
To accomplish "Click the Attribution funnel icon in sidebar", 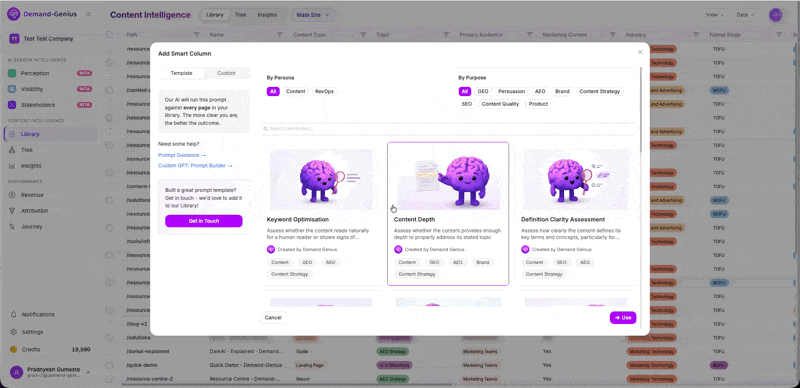I will point(12,211).
